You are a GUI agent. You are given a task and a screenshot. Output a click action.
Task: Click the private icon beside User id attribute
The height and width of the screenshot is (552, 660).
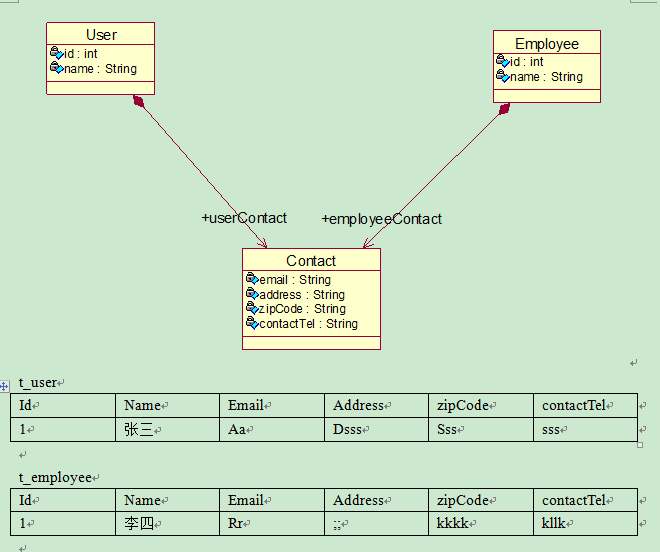56,53
